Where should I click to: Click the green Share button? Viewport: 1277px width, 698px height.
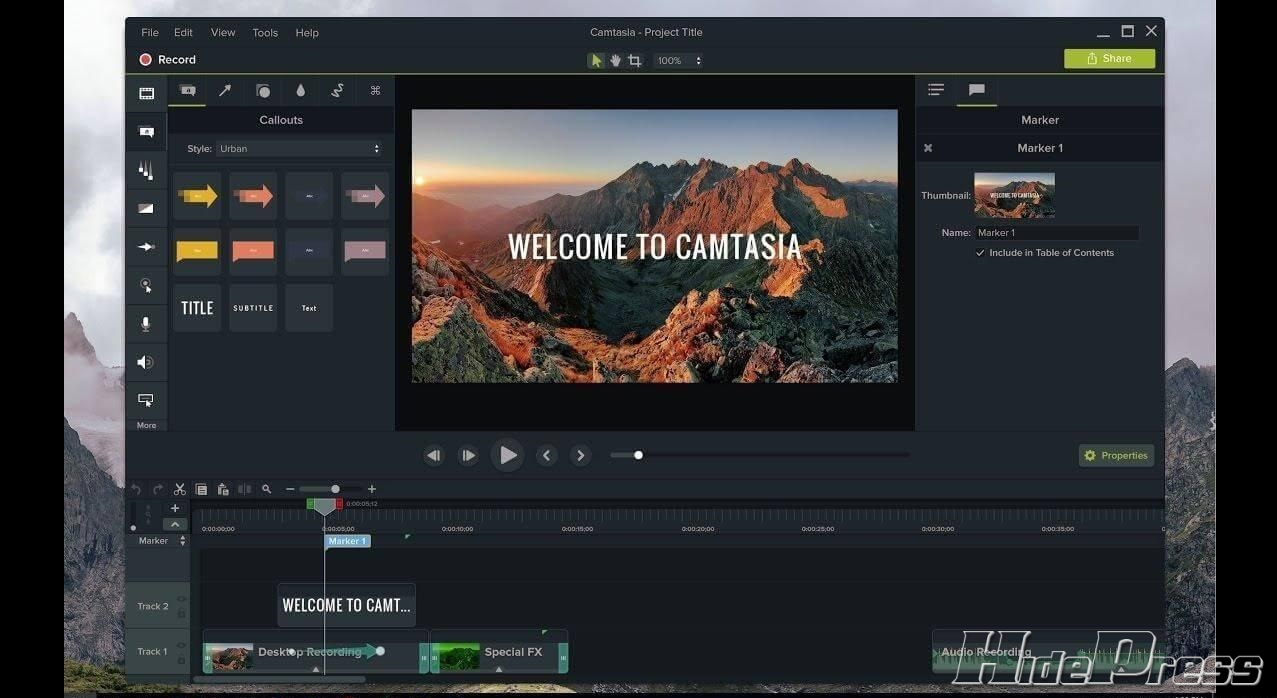pyautogui.click(x=1109, y=59)
